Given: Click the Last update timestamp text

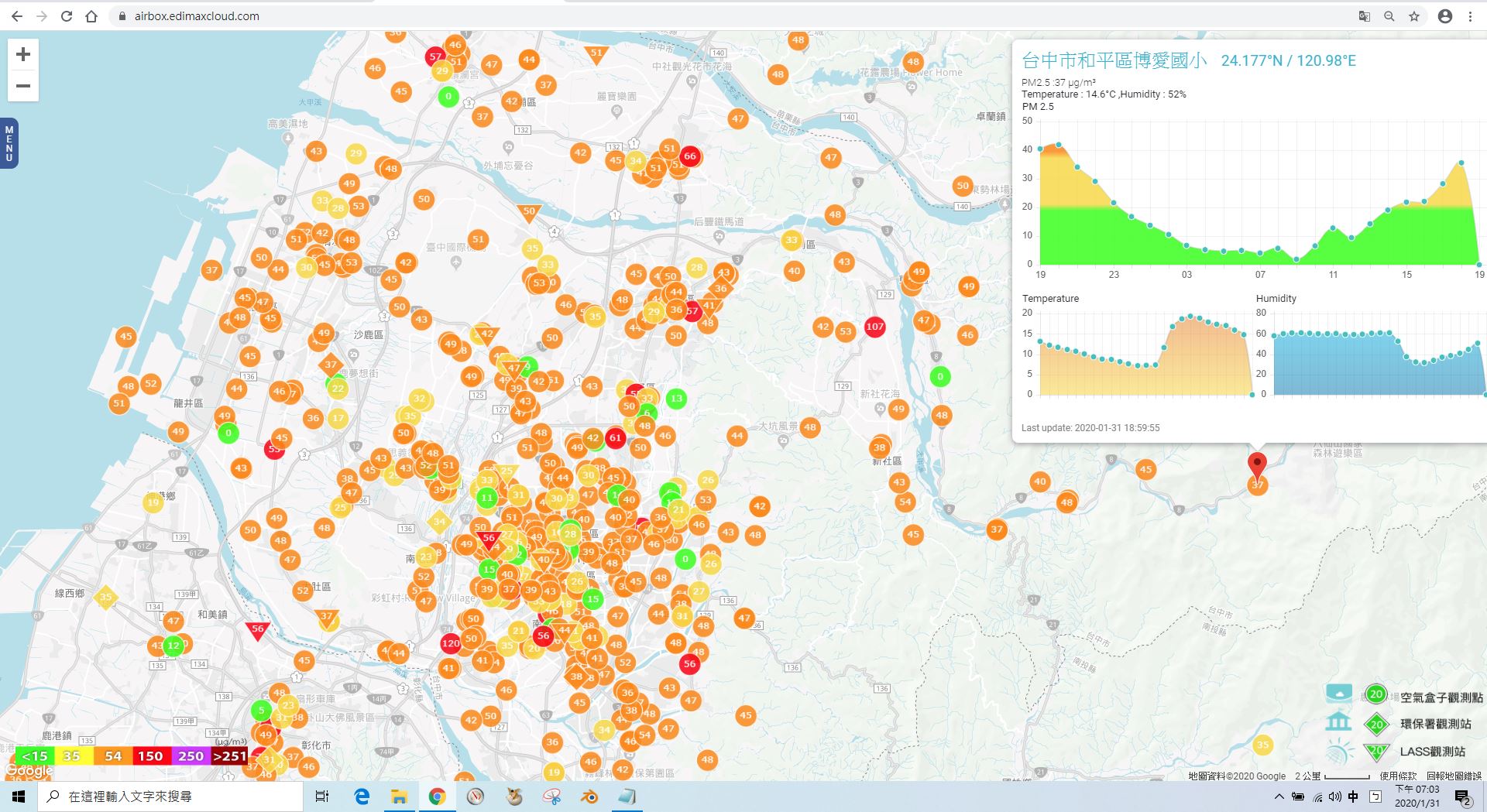Looking at the screenshot, I should point(1090,427).
